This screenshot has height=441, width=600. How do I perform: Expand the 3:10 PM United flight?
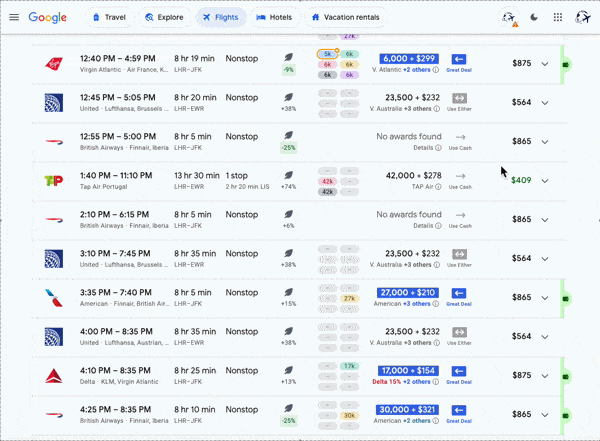[545, 259]
